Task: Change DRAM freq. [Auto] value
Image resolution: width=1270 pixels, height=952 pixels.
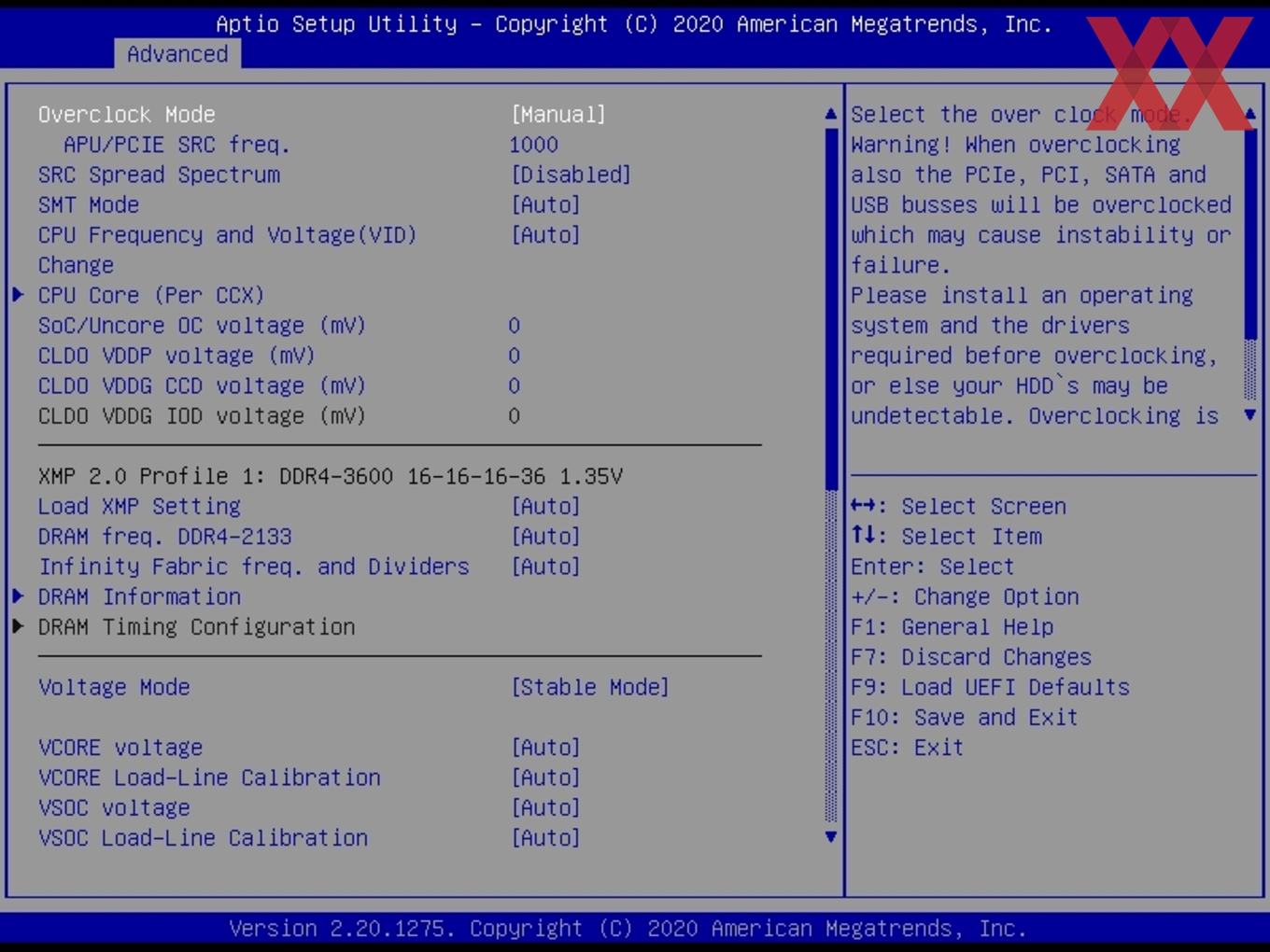Action: pyautogui.click(x=546, y=537)
